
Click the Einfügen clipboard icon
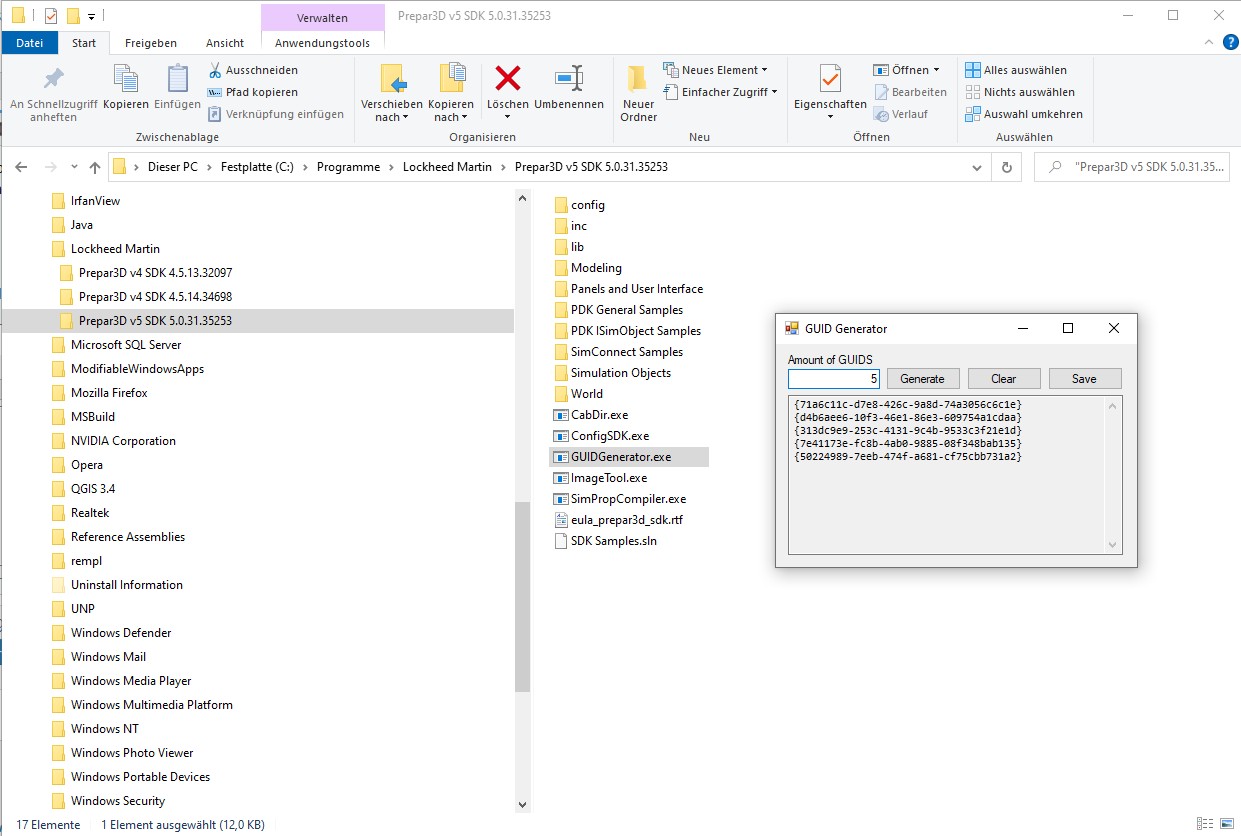point(178,79)
